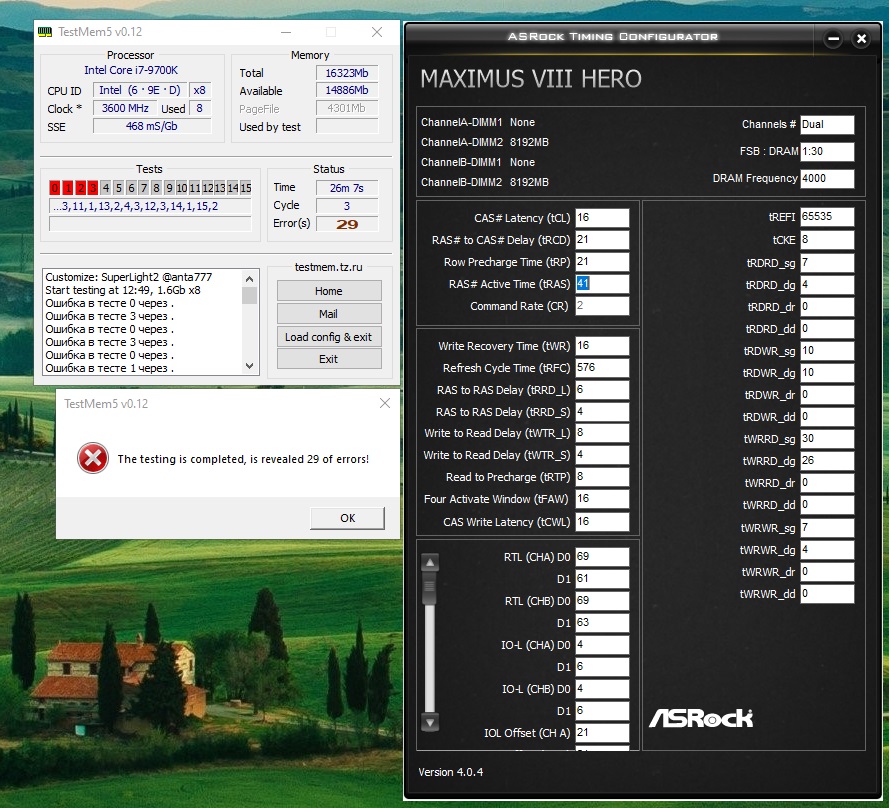The width and height of the screenshot is (889, 808).
Task: Click the MAXIMUS VIII HERO heading
Action: click(531, 79)
